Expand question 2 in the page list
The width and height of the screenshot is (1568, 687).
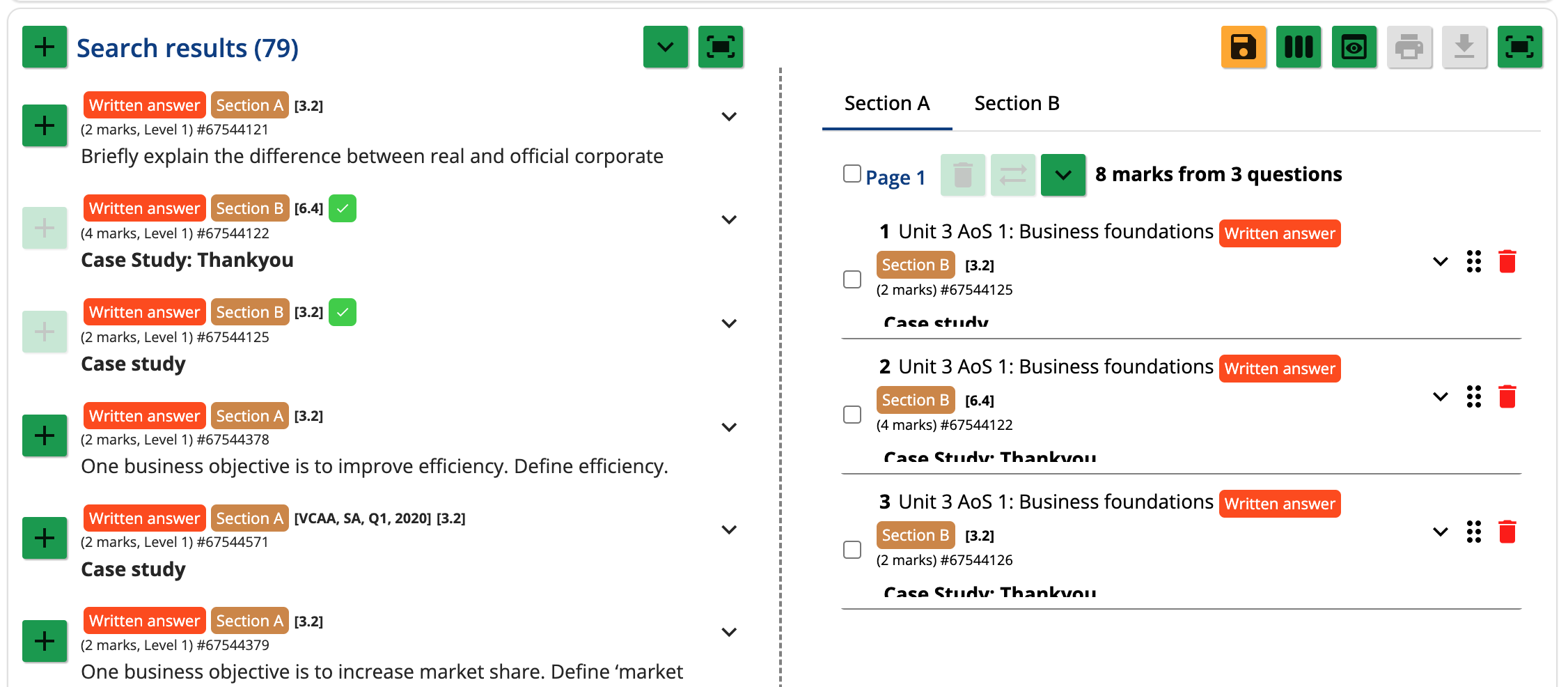(x=1441, y=396)
